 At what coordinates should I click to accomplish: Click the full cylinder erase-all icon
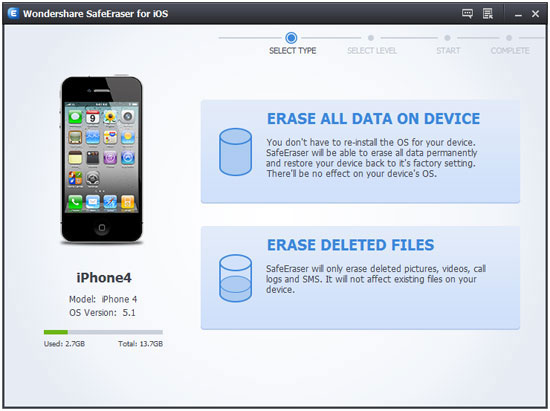coord(235,152)
